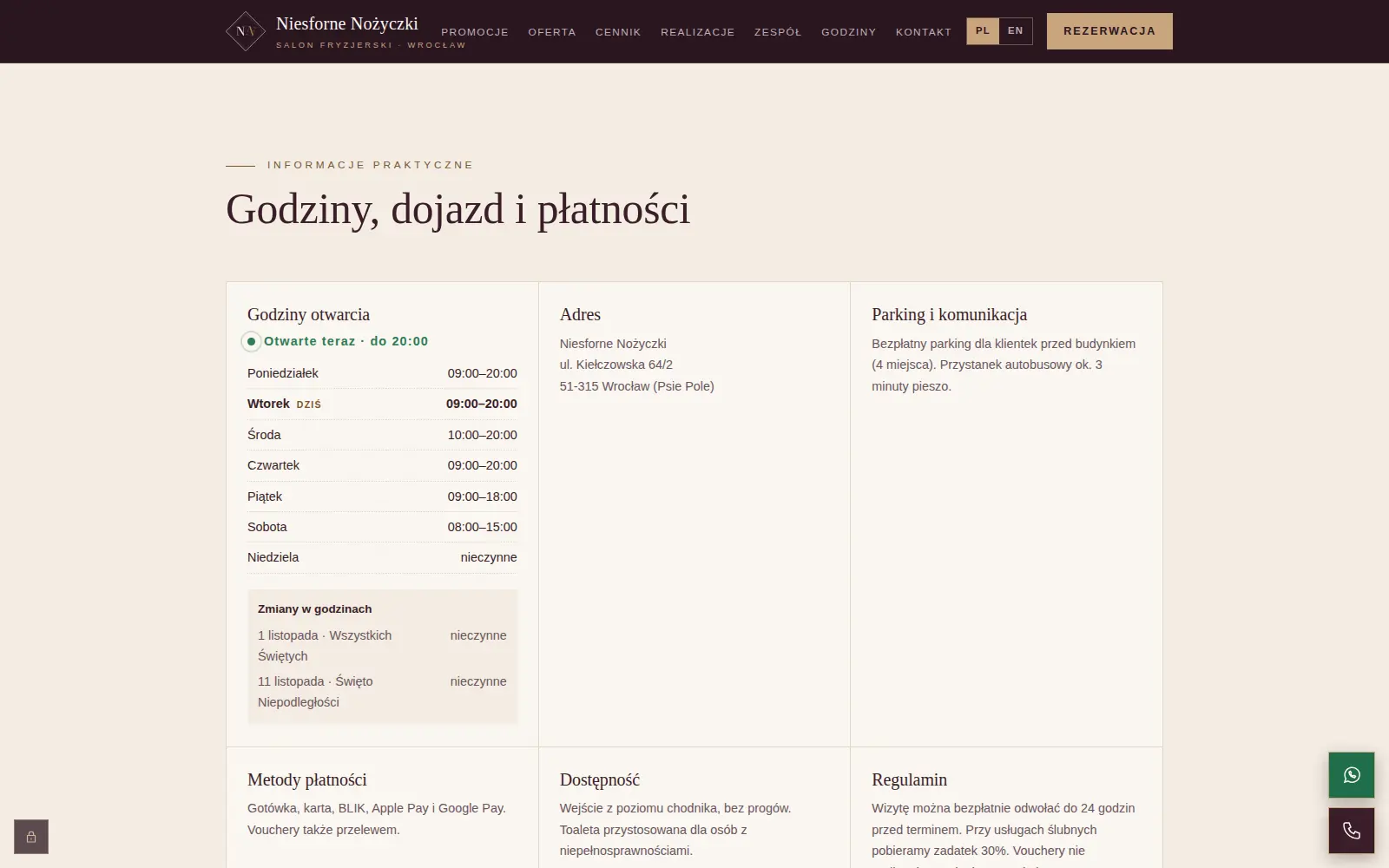1389x868 pixels.
Task: Click Środa 10:00–20:00 hours
Action: (x=382, y=435)
